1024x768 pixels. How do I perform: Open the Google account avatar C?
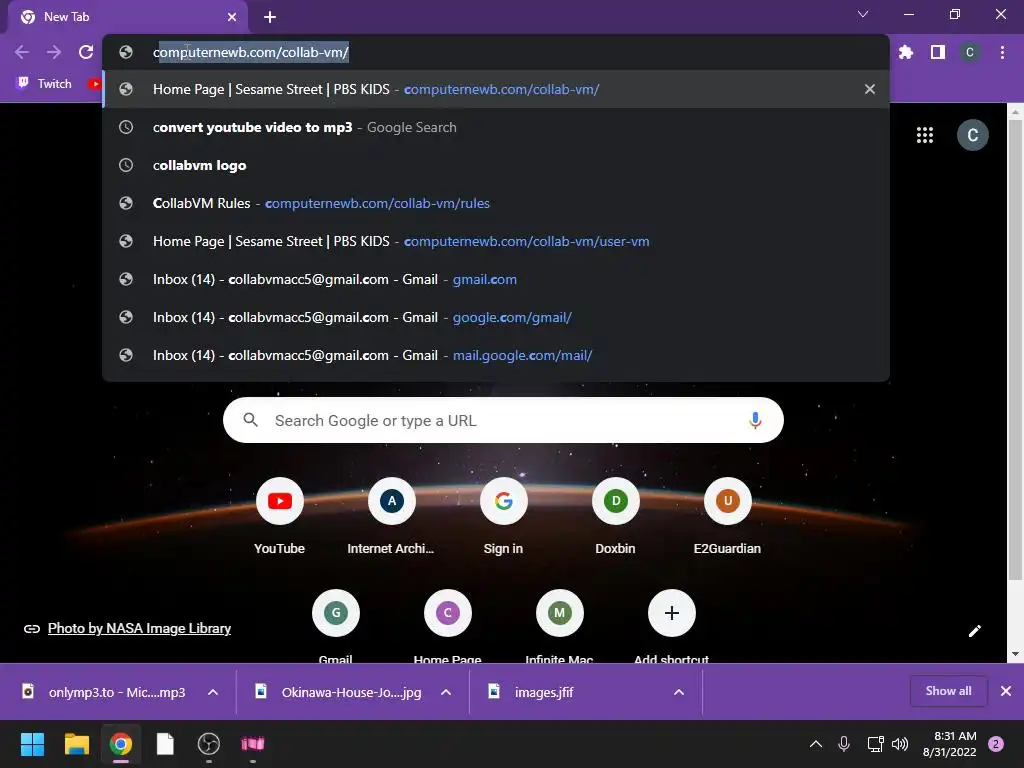(972, 135)
